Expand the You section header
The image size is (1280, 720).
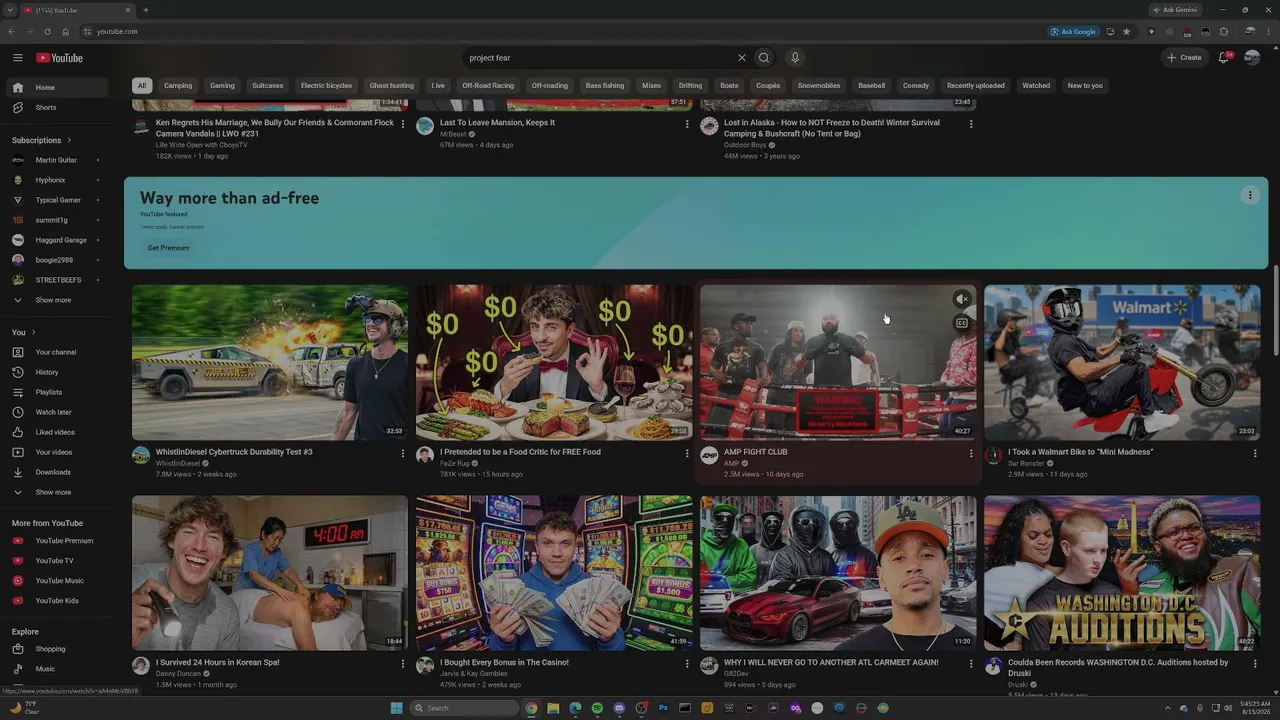(24, 332)
